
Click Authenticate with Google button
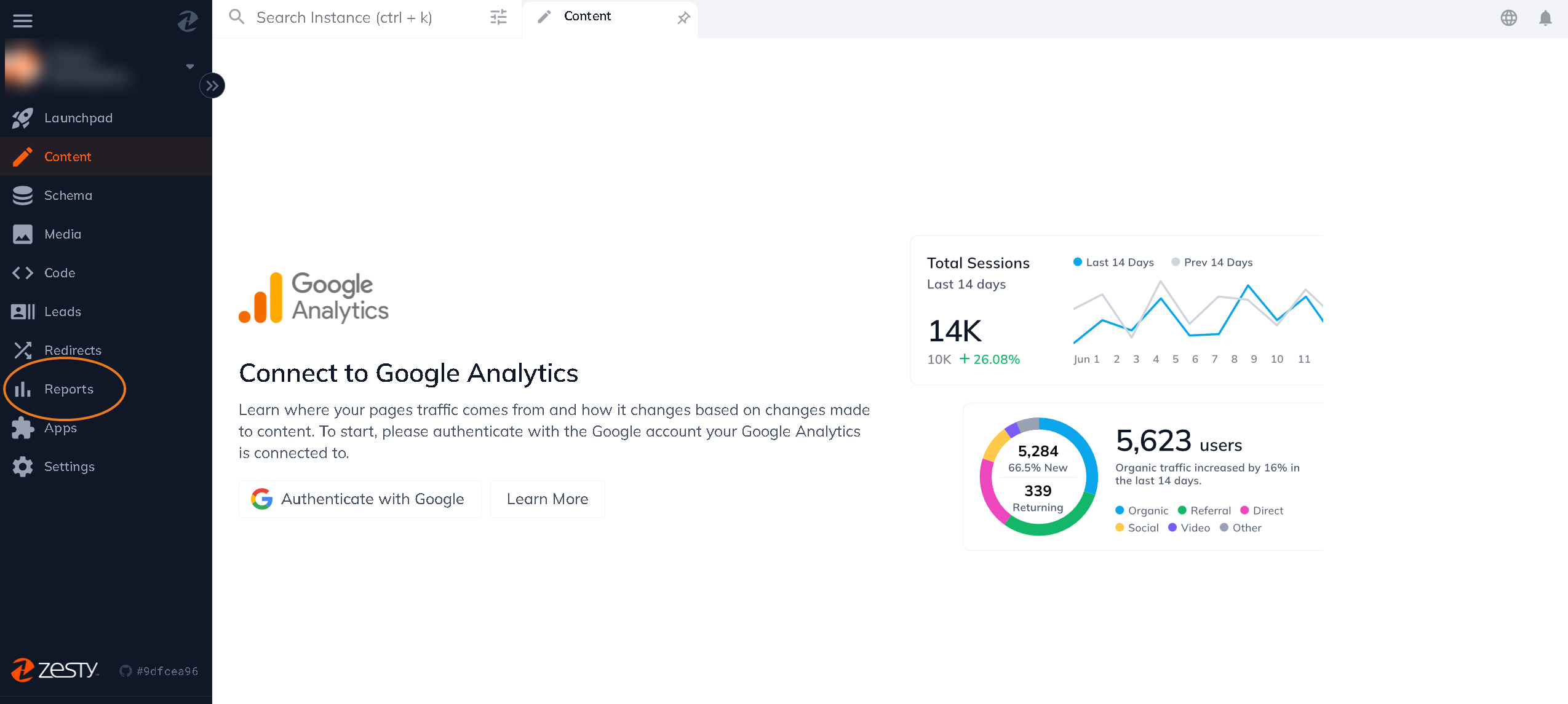[x=360, y=499]
